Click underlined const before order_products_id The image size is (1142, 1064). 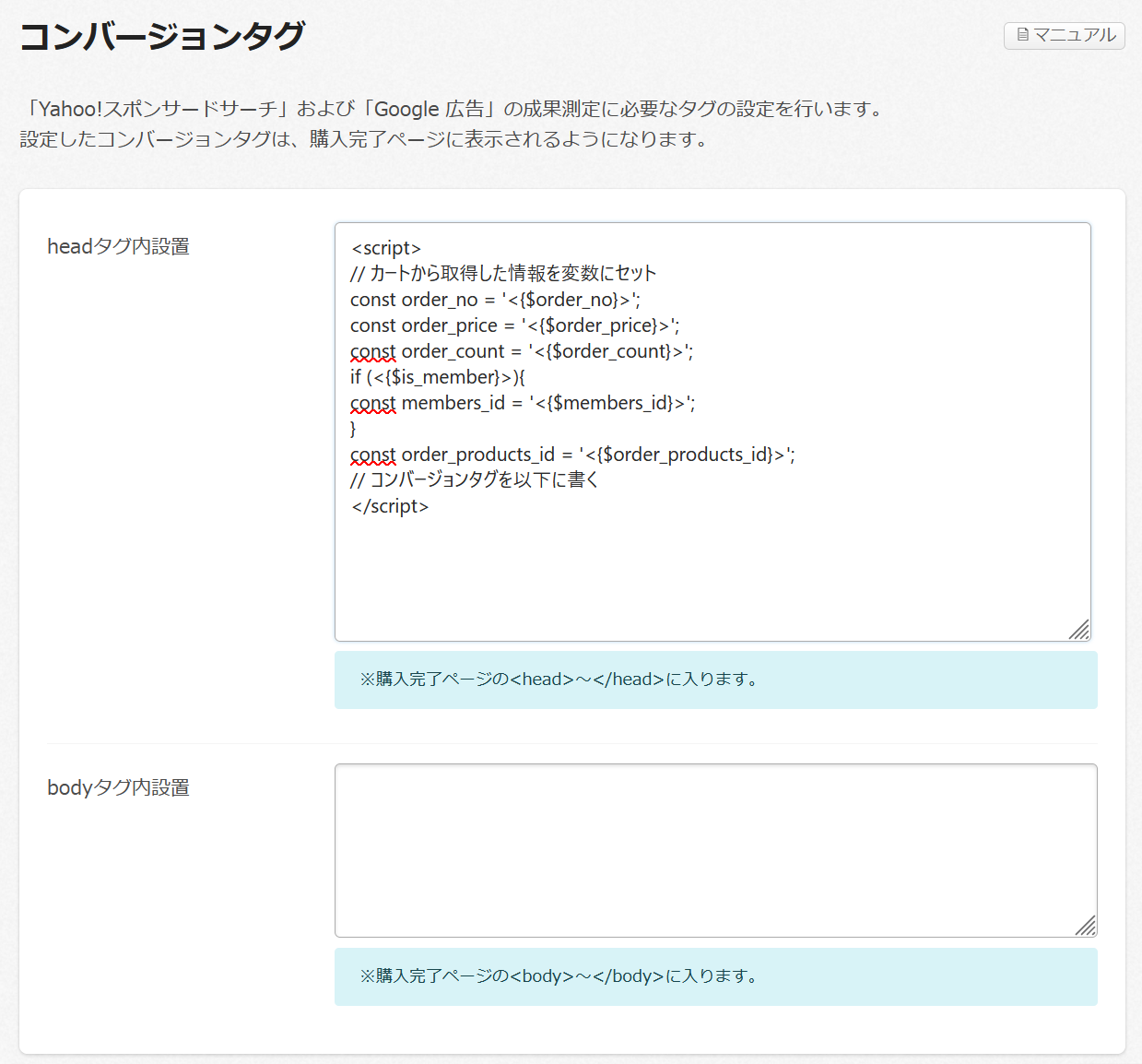372,455
